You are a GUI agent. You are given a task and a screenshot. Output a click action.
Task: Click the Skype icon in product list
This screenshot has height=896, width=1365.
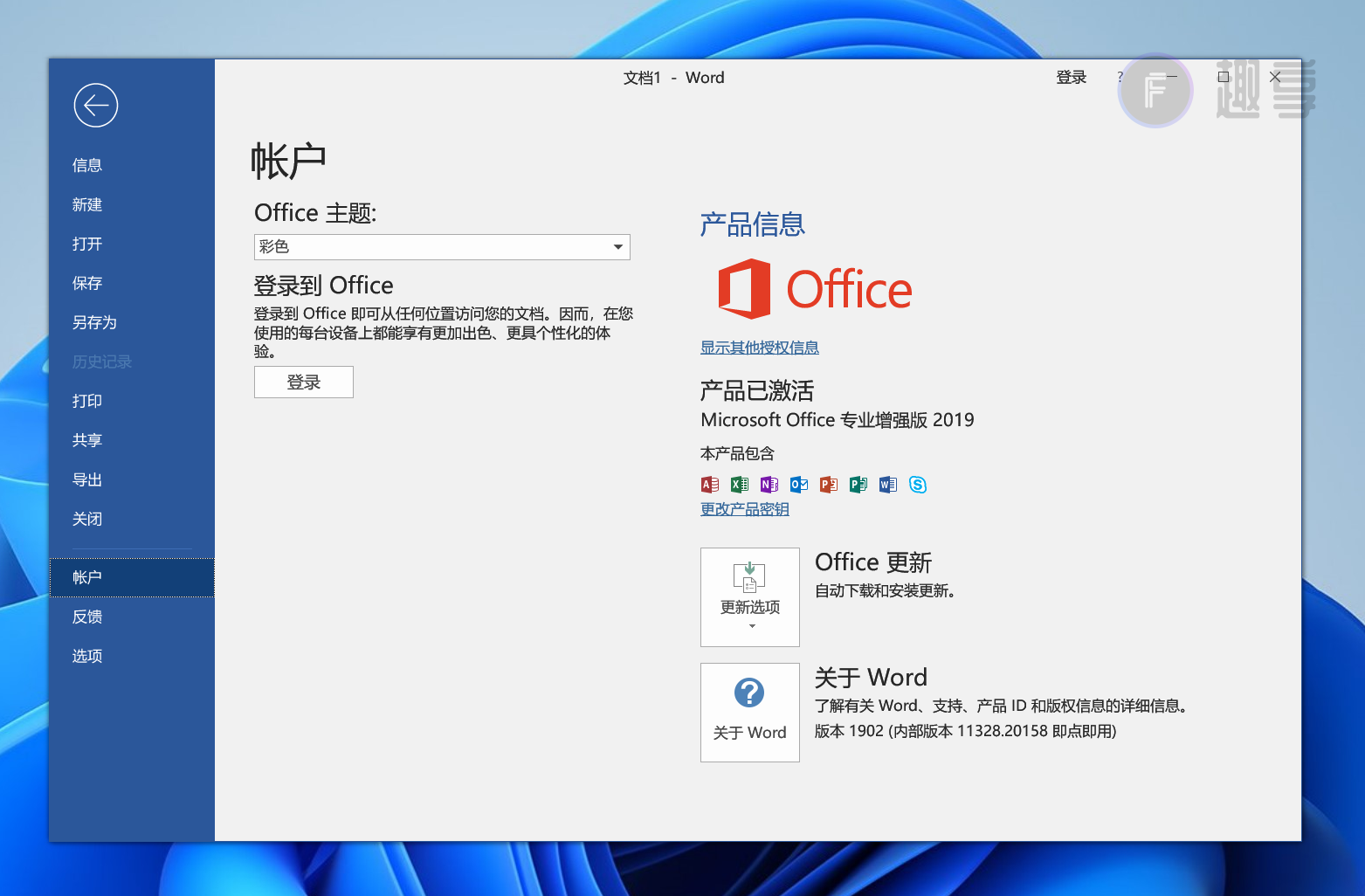coord(918,485)
